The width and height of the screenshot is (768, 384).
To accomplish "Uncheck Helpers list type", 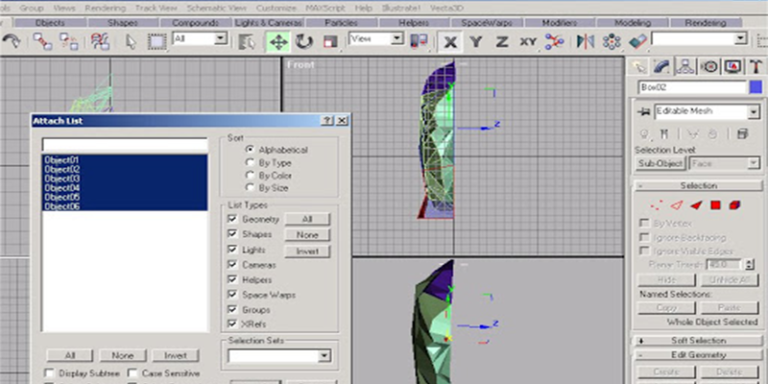I will (x=232, y=280).
